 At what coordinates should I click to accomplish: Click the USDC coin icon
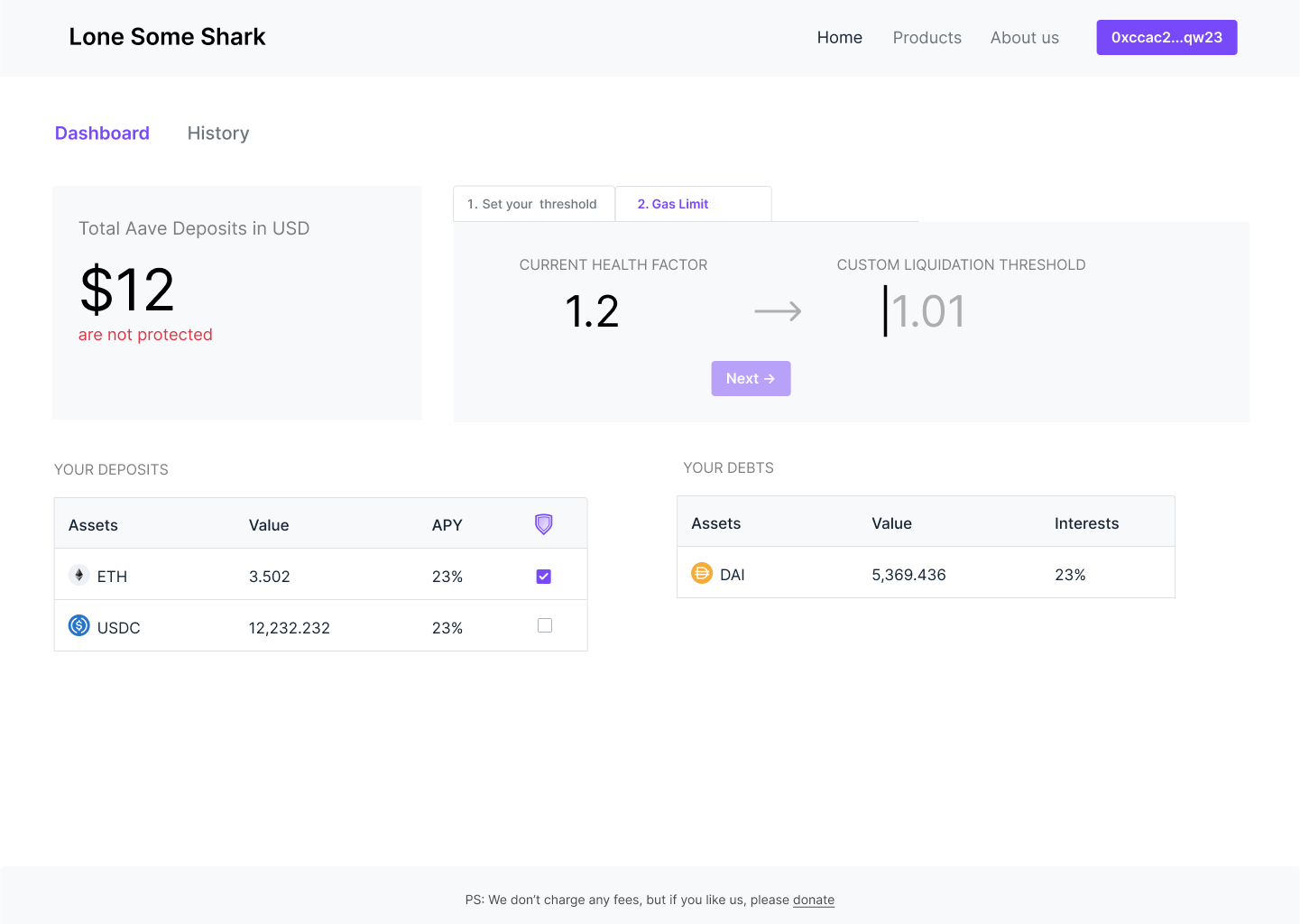tap(79, 625)
